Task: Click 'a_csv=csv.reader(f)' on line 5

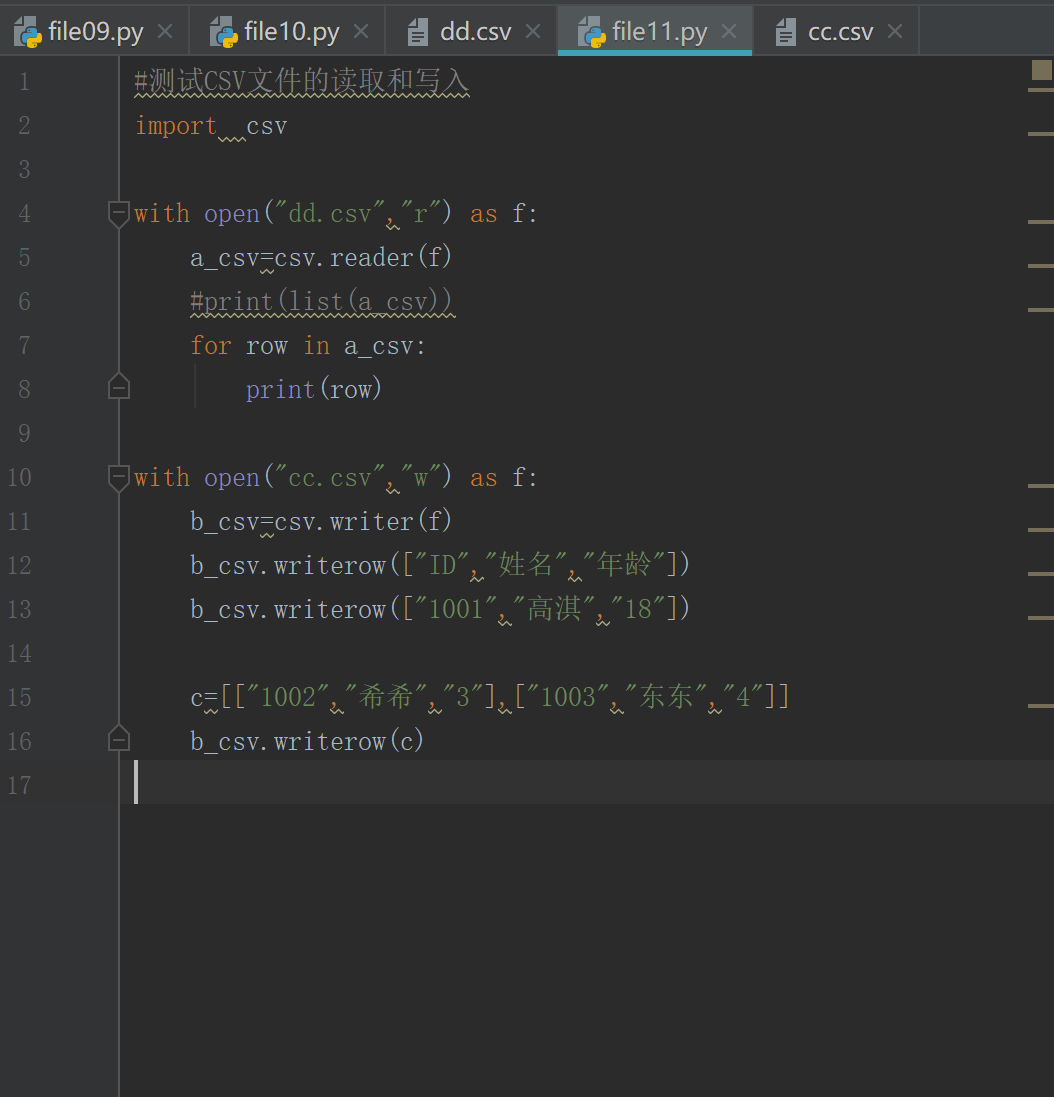Action: click(321, 257)
